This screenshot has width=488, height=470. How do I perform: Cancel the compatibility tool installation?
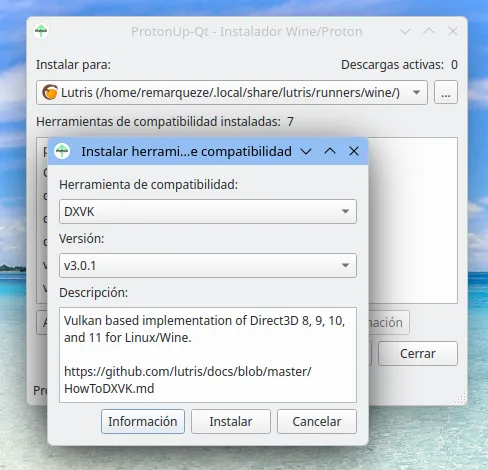point(317,422)
